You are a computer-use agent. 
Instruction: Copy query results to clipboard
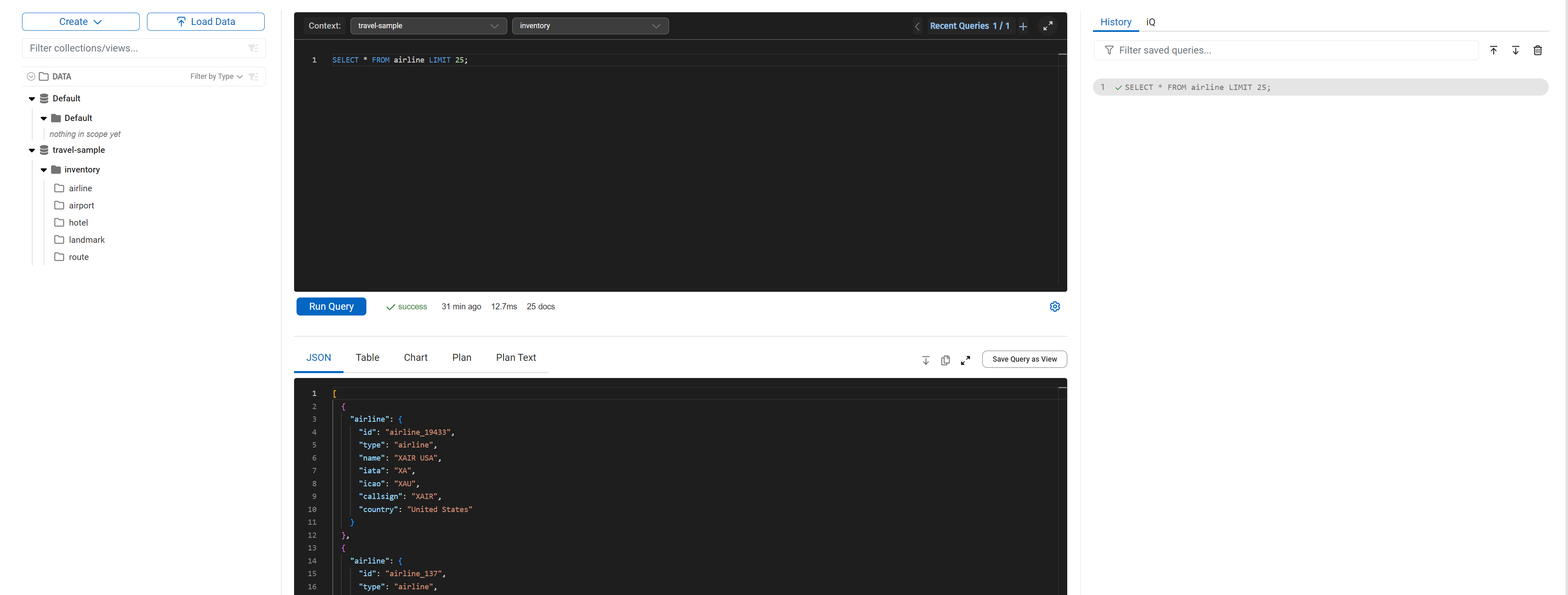(x=945, y=360)
